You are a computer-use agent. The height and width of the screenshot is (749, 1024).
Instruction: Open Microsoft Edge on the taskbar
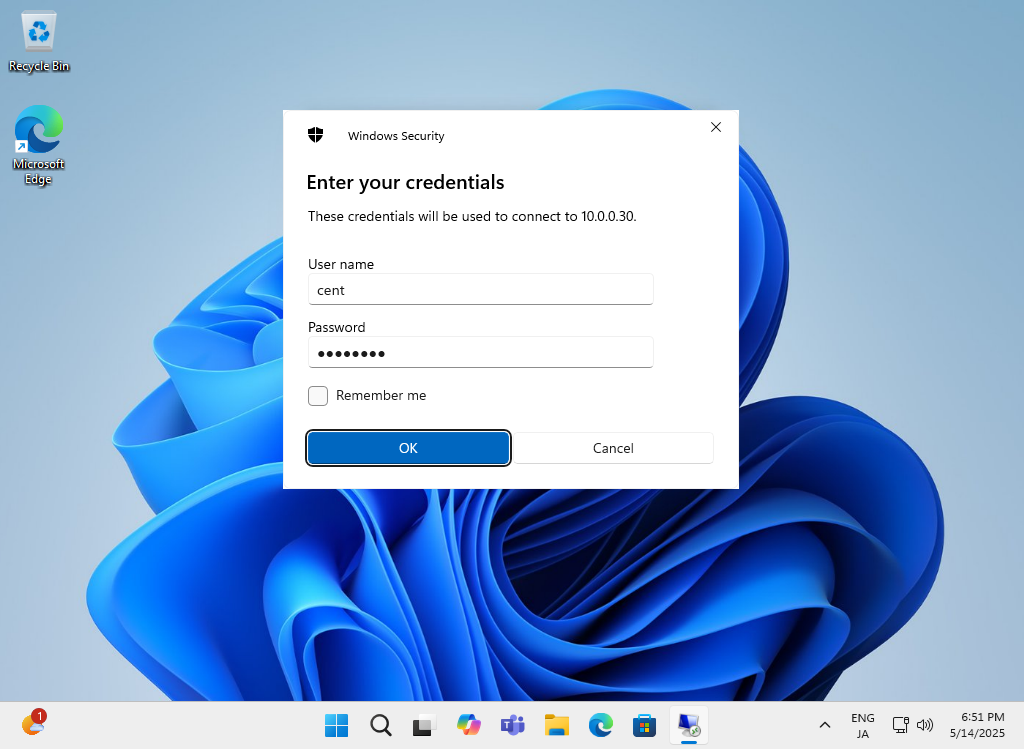[x=600, y=725]
